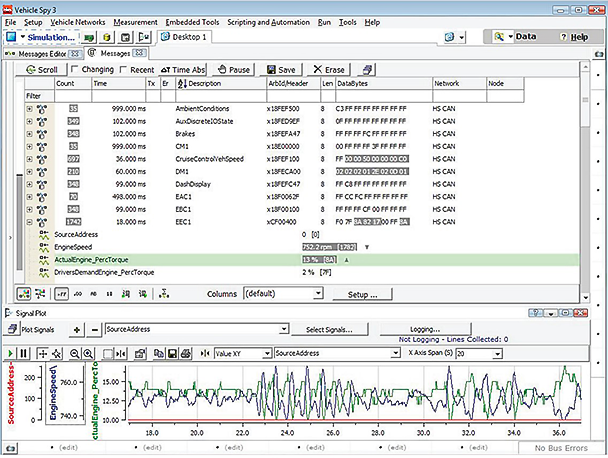Screen dimensions: 608x458
Task: Click the calendar-style icon in the main toolbar
Action: click(x=125, y=38)
